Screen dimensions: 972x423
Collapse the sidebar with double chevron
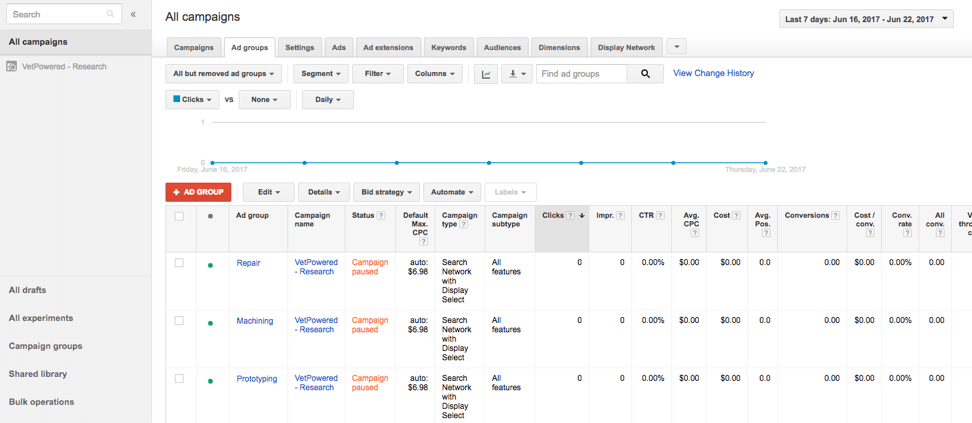133,15
